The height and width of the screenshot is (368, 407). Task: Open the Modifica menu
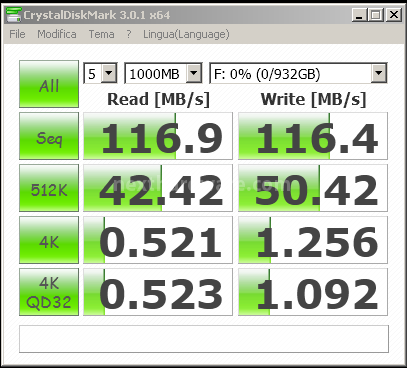[x=57, y=34]
